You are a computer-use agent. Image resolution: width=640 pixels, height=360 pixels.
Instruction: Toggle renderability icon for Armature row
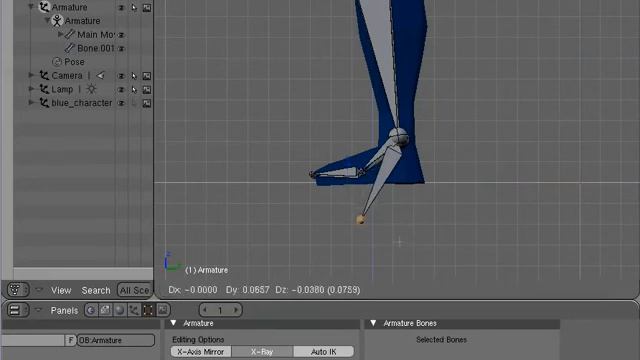point(147,7)
